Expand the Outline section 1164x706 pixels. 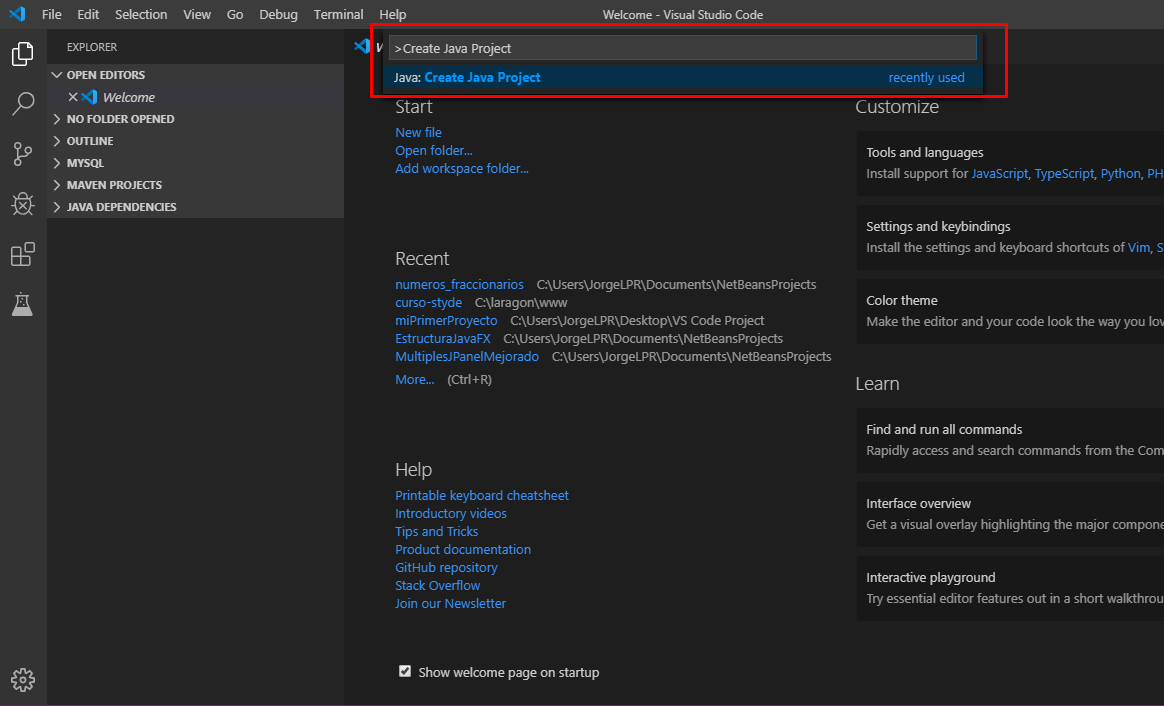point(195,141)
